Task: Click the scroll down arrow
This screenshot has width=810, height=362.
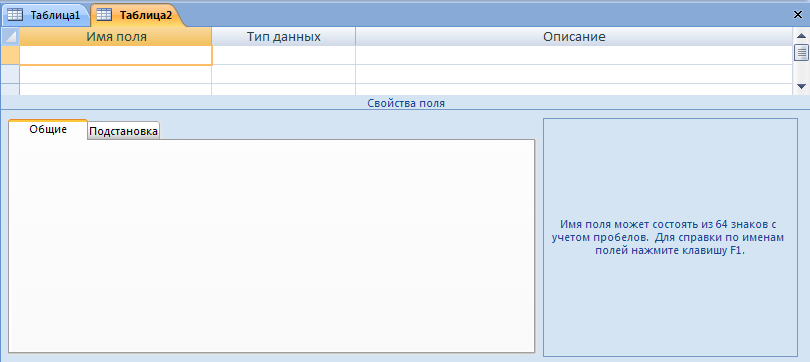Action: point(801,86)
